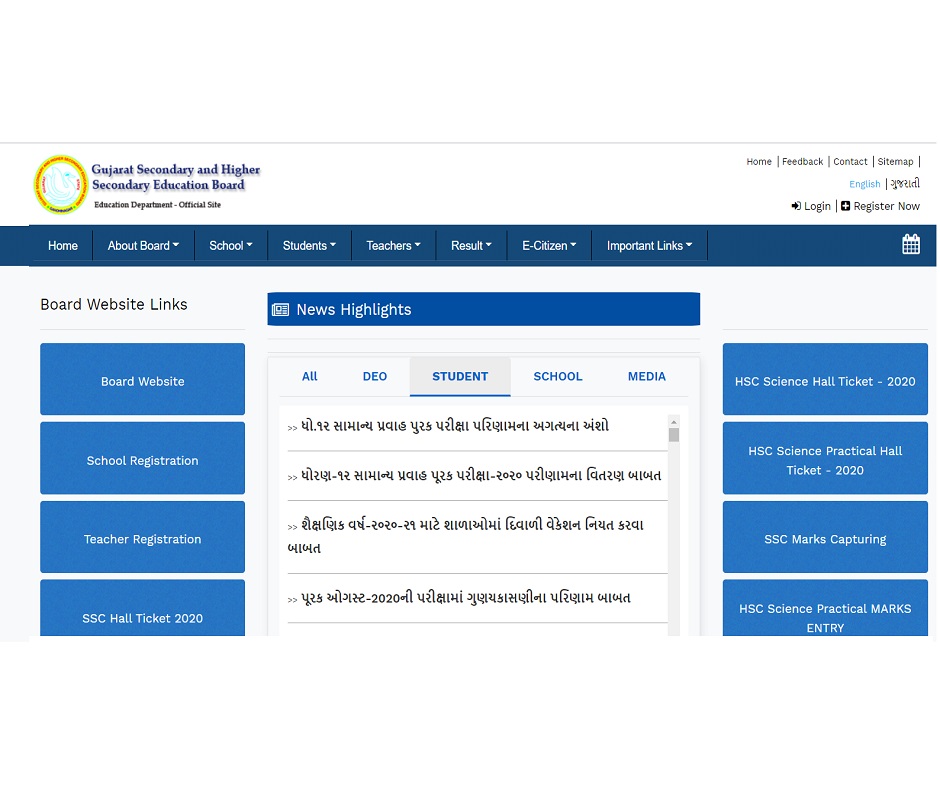Open the SSC Hall Ticket 2020 button

click(x=143, y=607)
